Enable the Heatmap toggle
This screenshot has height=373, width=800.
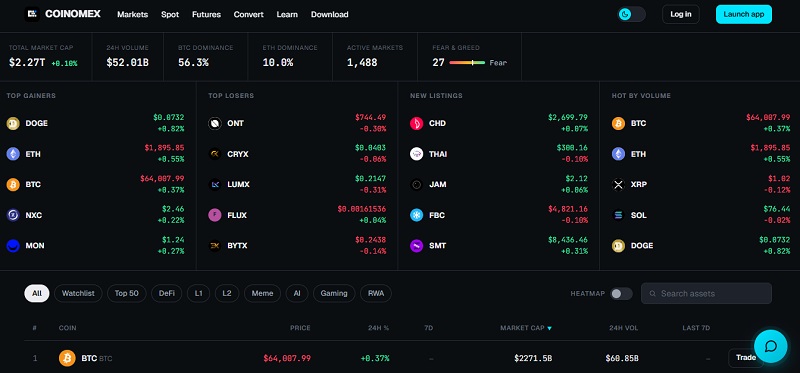[621, 294]
